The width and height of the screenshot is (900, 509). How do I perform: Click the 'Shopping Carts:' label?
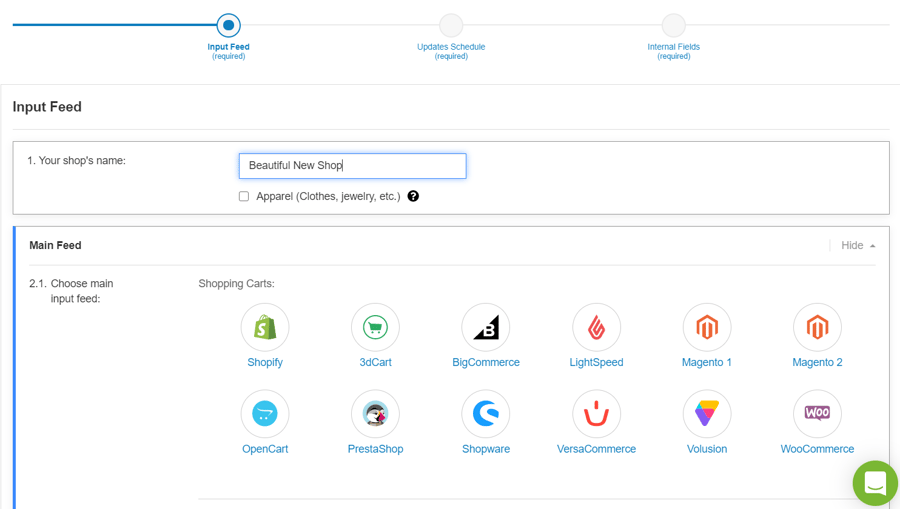point(236,283)
